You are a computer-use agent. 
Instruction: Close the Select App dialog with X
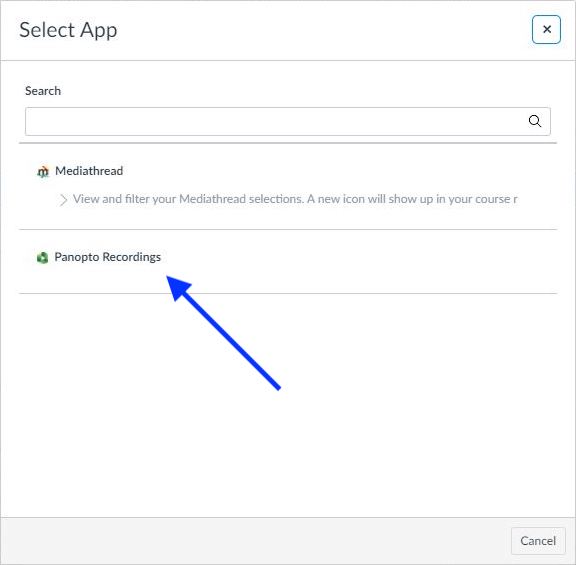546,29
